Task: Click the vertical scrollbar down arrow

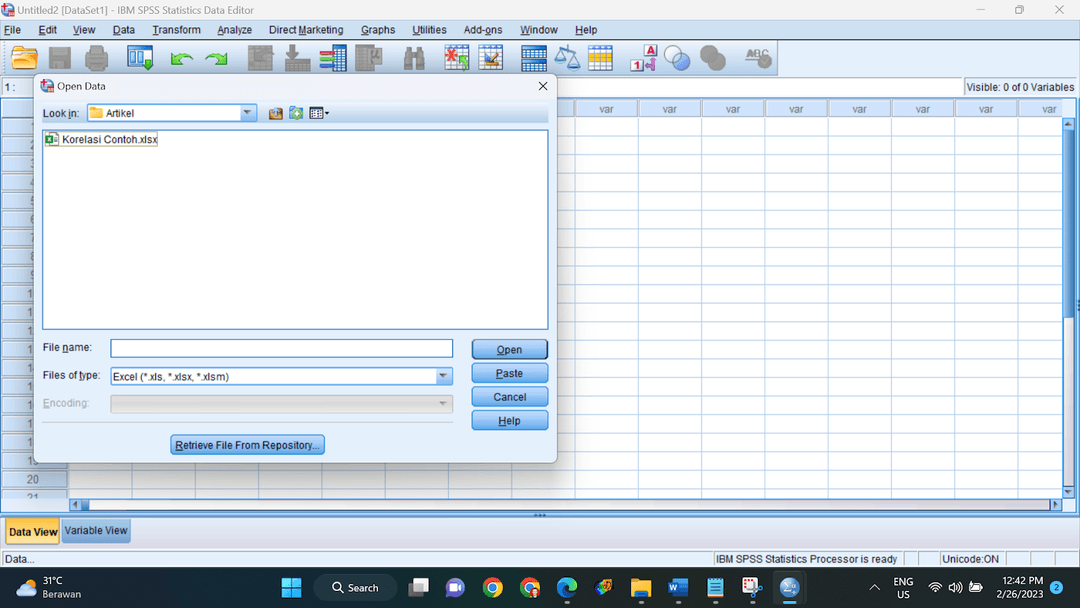Action: [1068, 492]
